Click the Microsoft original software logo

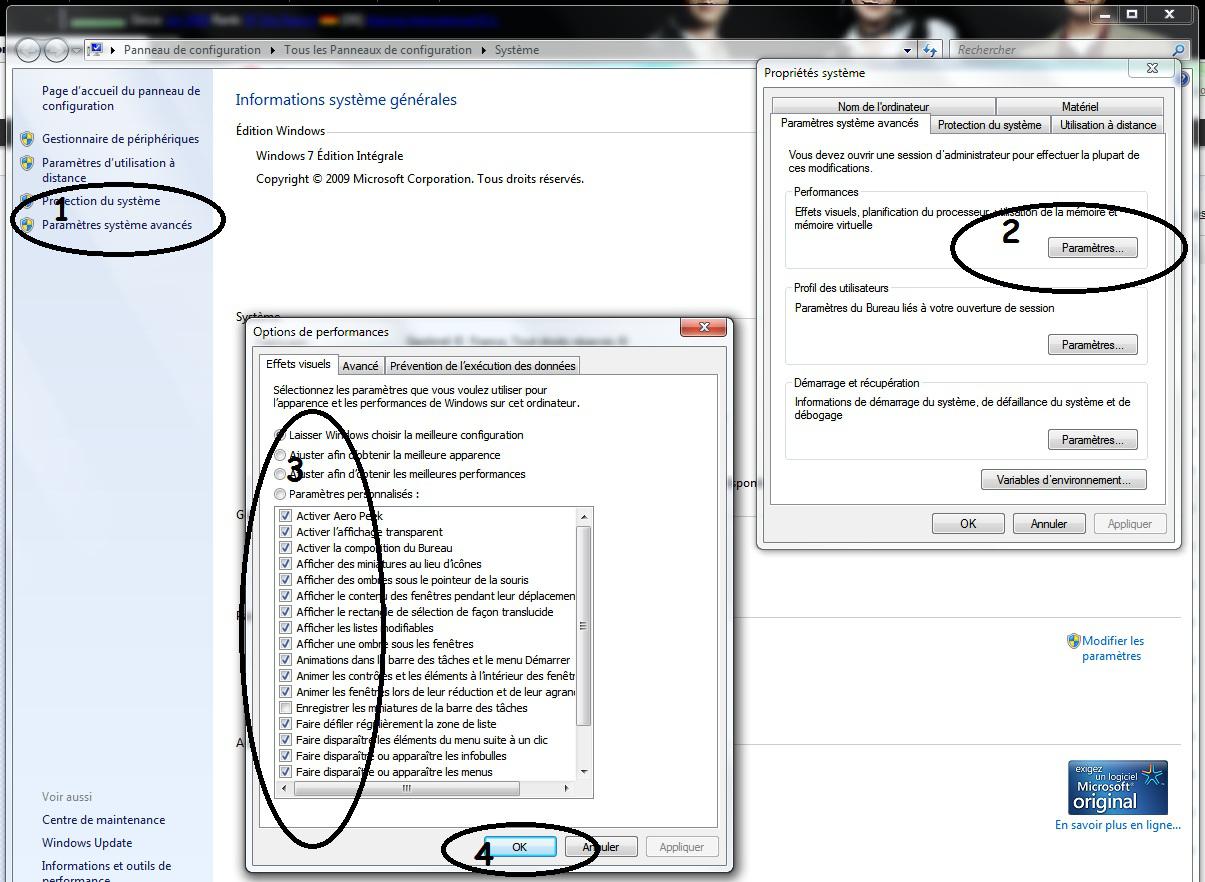(x=1117, y=788)
